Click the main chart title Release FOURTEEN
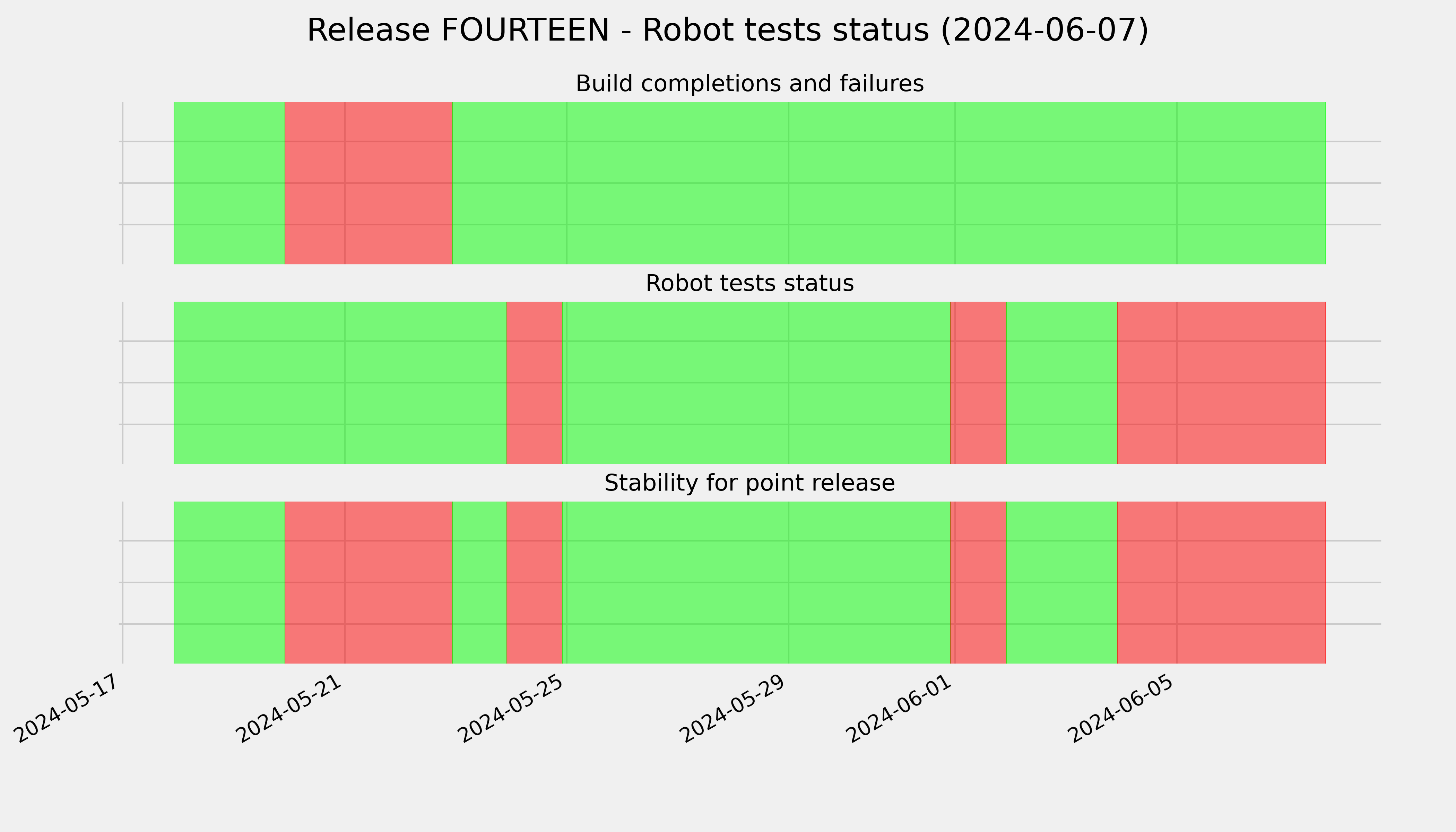The height and width of the screenshot is (832, 1456). pyautogui.click(x=727, y=30)
